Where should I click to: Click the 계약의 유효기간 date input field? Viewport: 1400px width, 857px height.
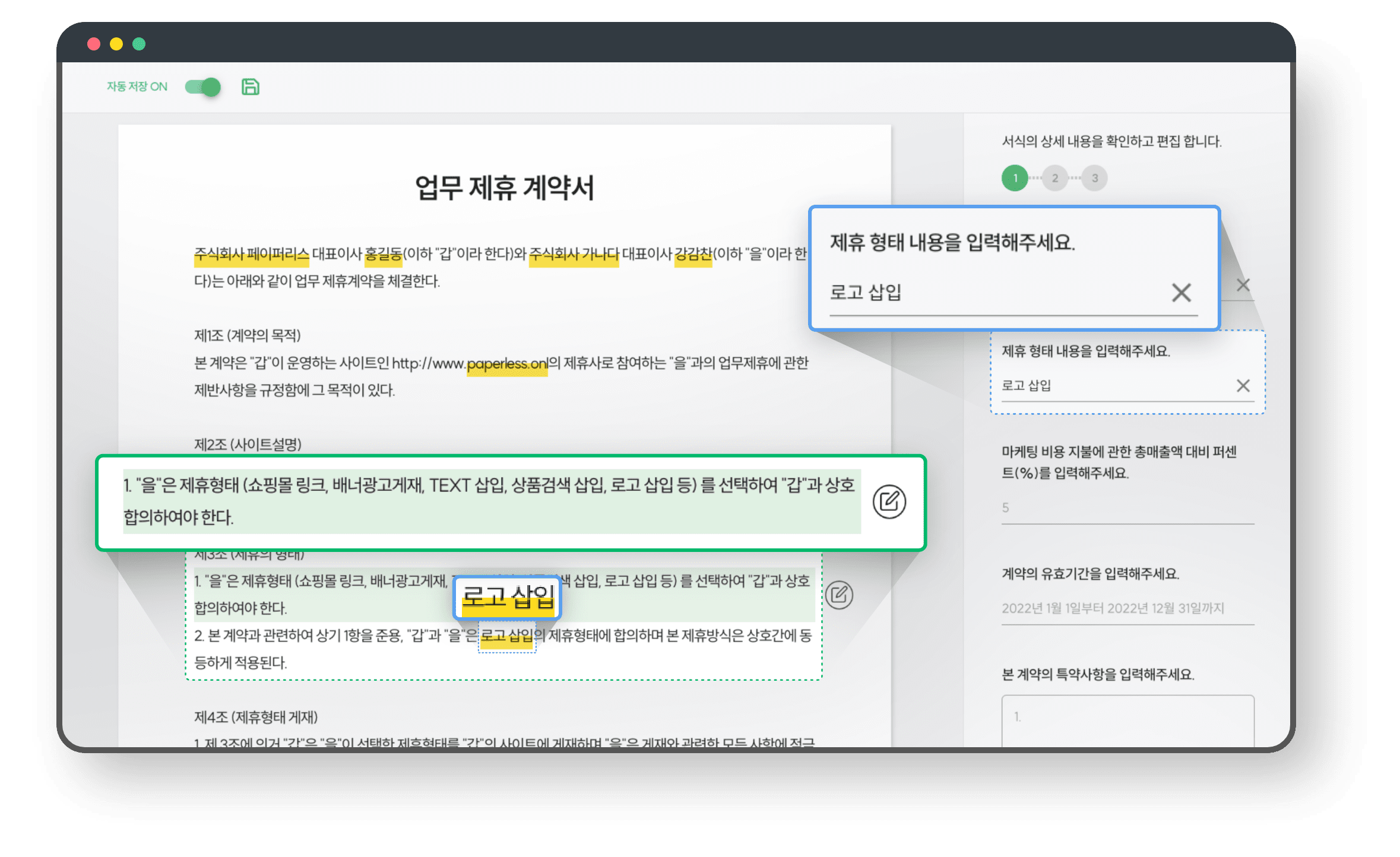coord(1128,607)
